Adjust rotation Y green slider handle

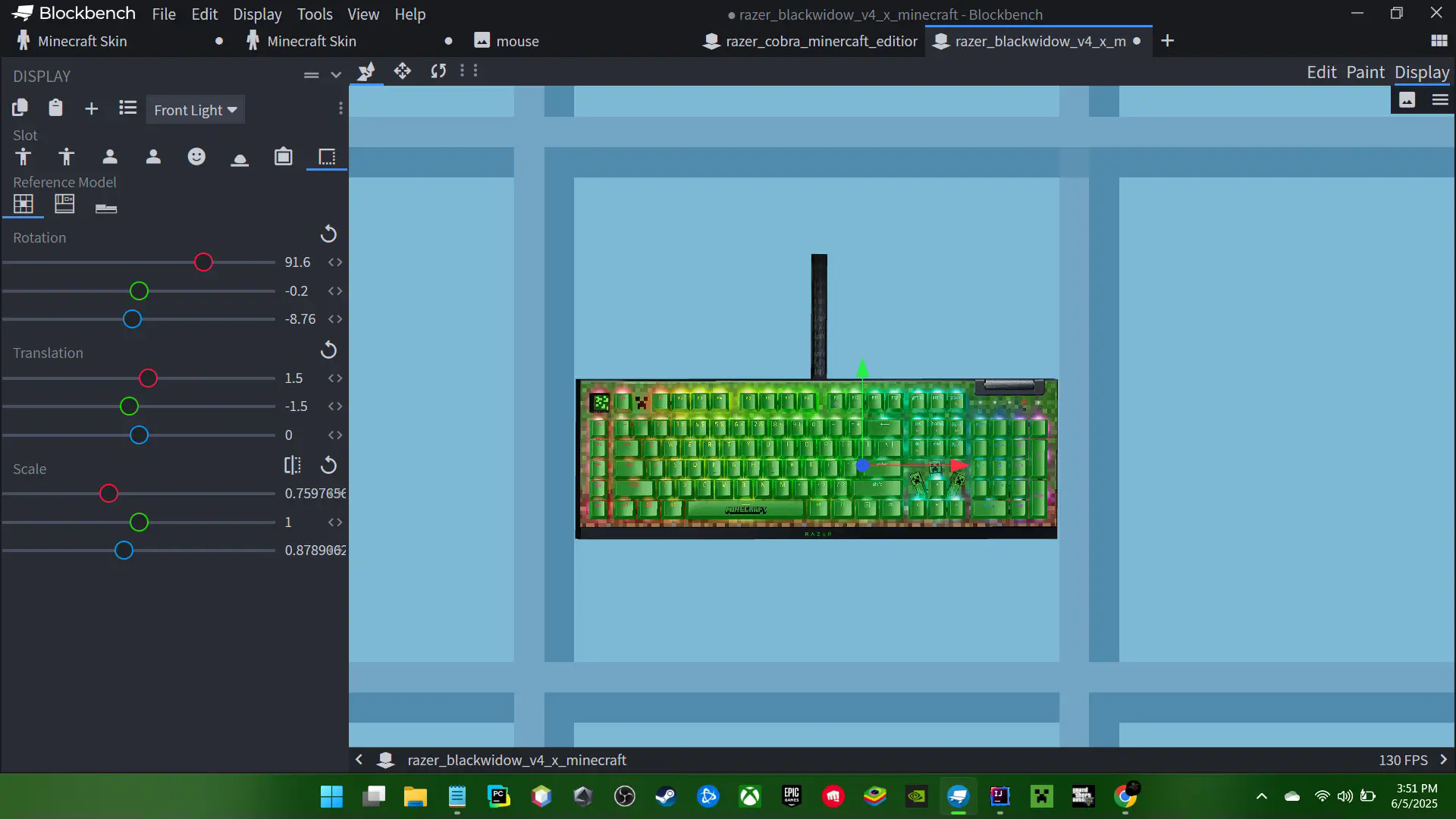coord(139,291)
